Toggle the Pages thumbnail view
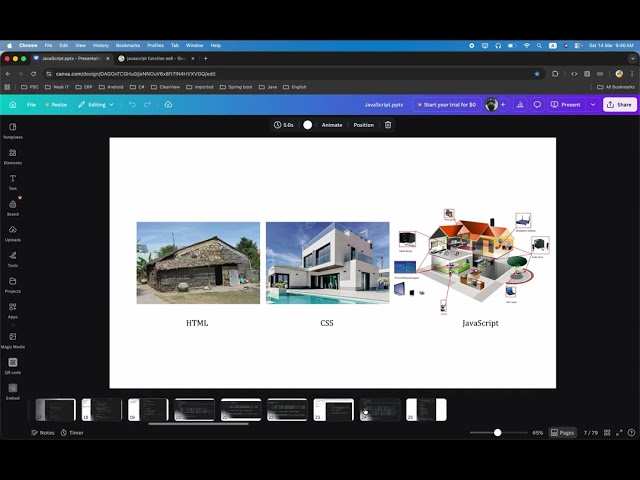 click(x=562, y=432)
